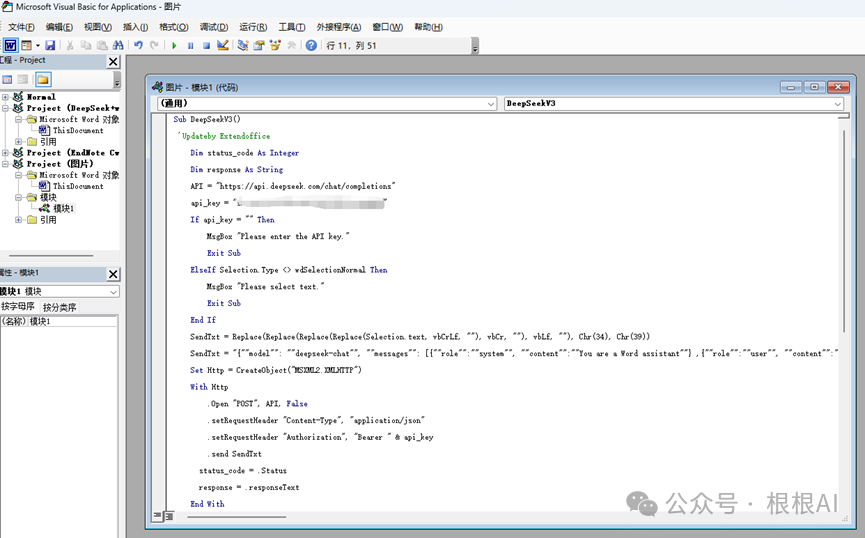Open the Project Explorer toolbar icon
This screenshot has height=538, width=865.
coord(243,45)
